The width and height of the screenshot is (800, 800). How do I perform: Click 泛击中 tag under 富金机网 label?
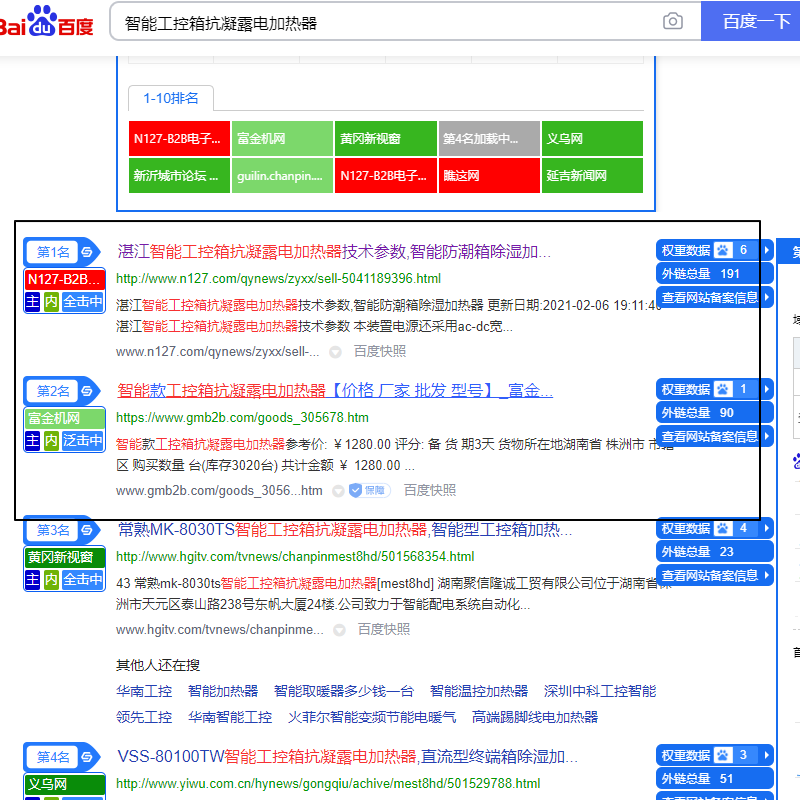pyautogui.click(x=83, y=440)
